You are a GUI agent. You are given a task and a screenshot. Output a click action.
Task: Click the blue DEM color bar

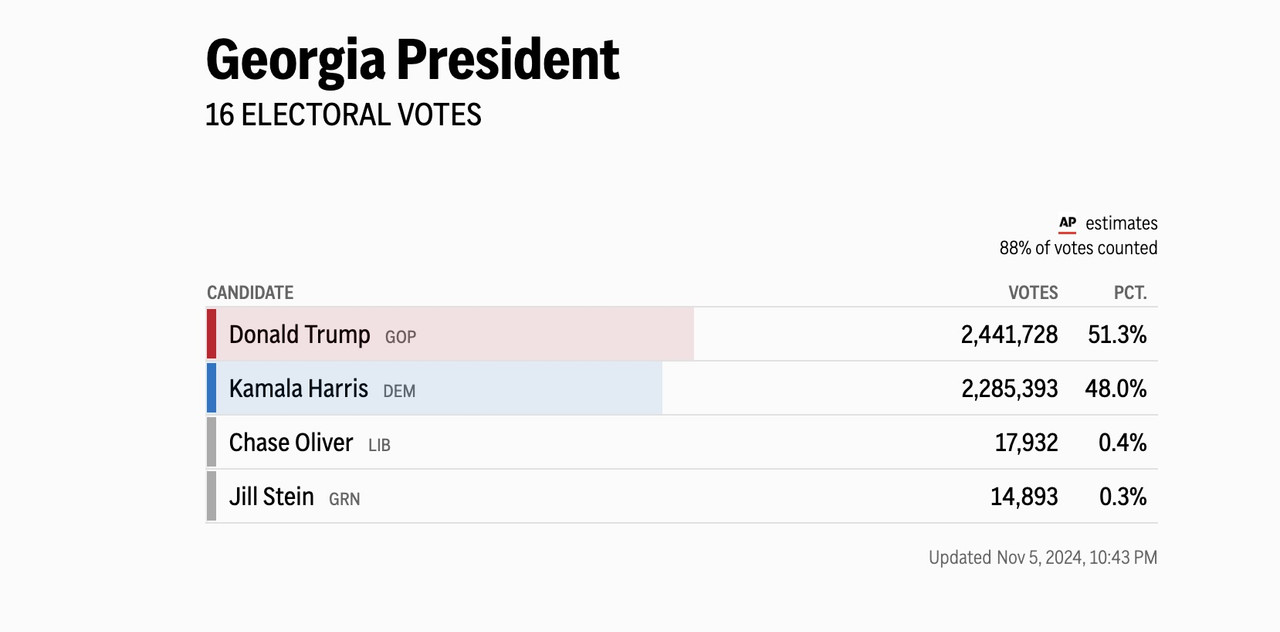pos(211,388)
